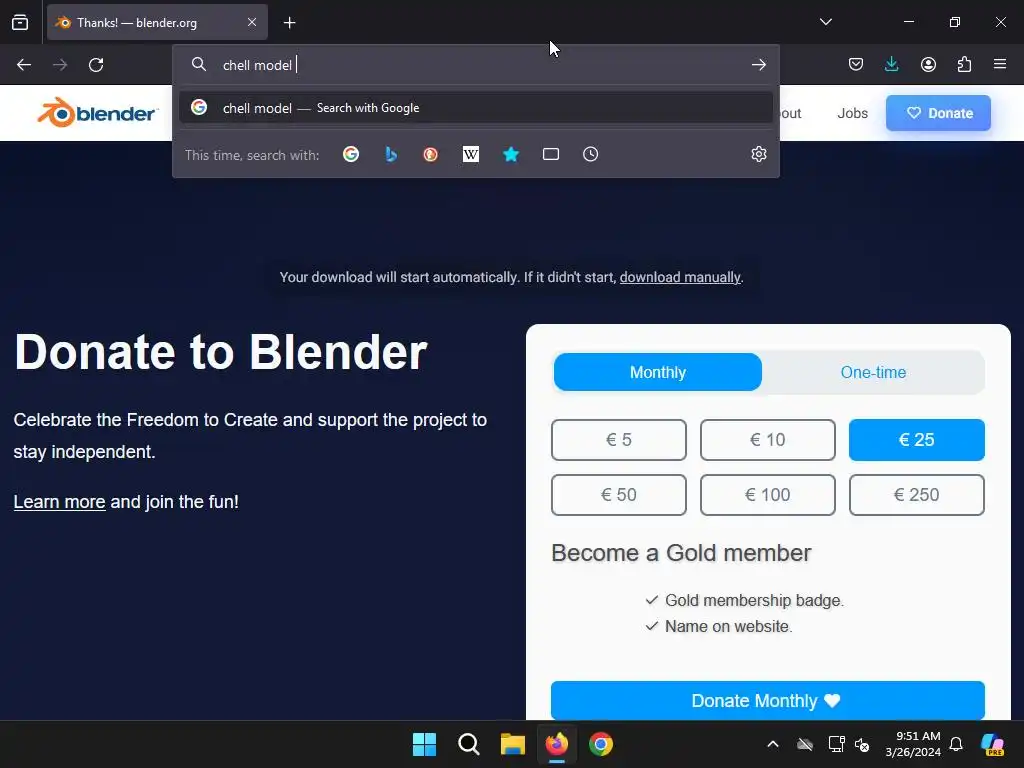Open the clock showing 9:51 AM
The height and width of the screenshot is (768, 1024).
coord(913,744)
